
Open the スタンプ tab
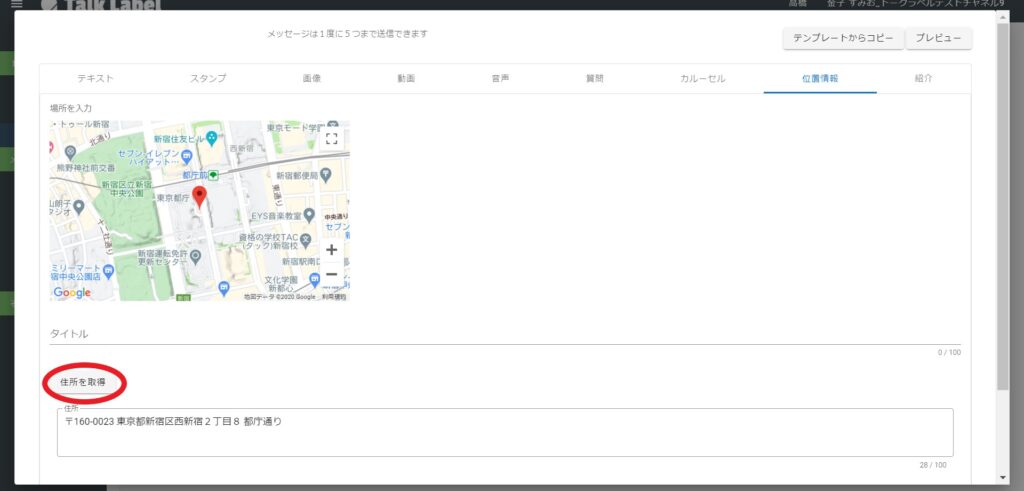[x=208, y=78]
